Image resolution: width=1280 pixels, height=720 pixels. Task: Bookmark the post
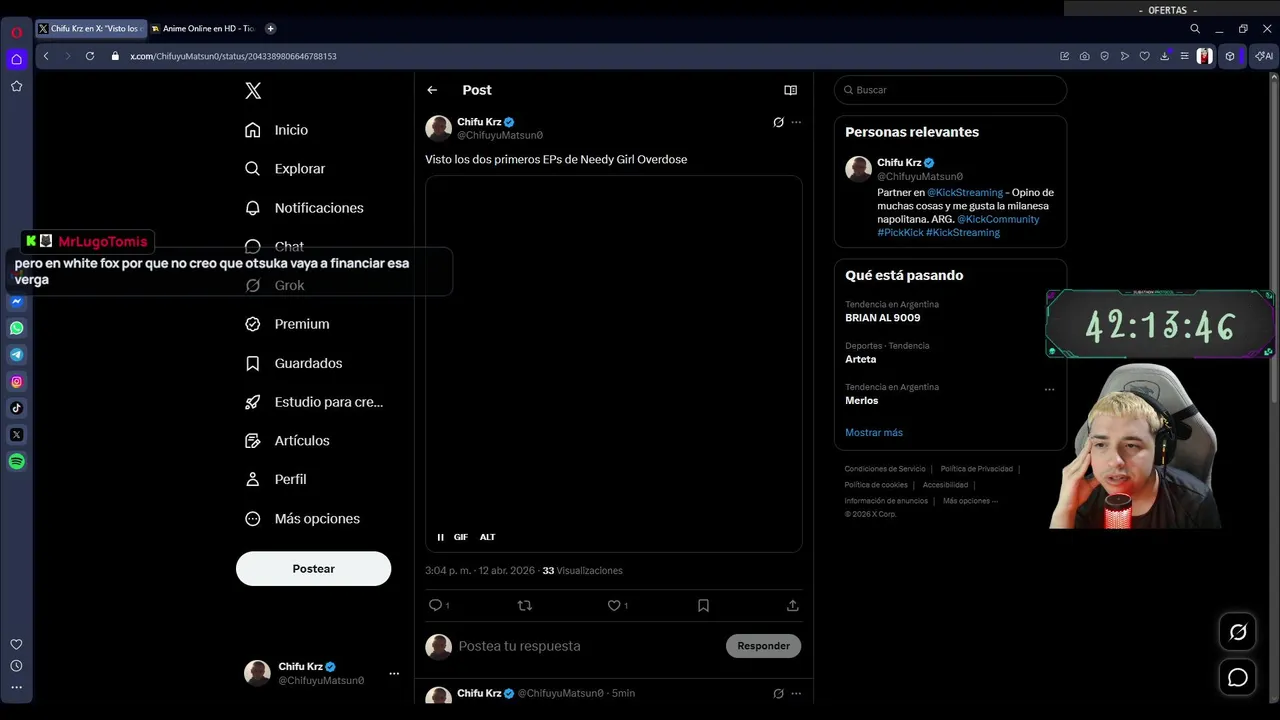(x=703, y=605)
